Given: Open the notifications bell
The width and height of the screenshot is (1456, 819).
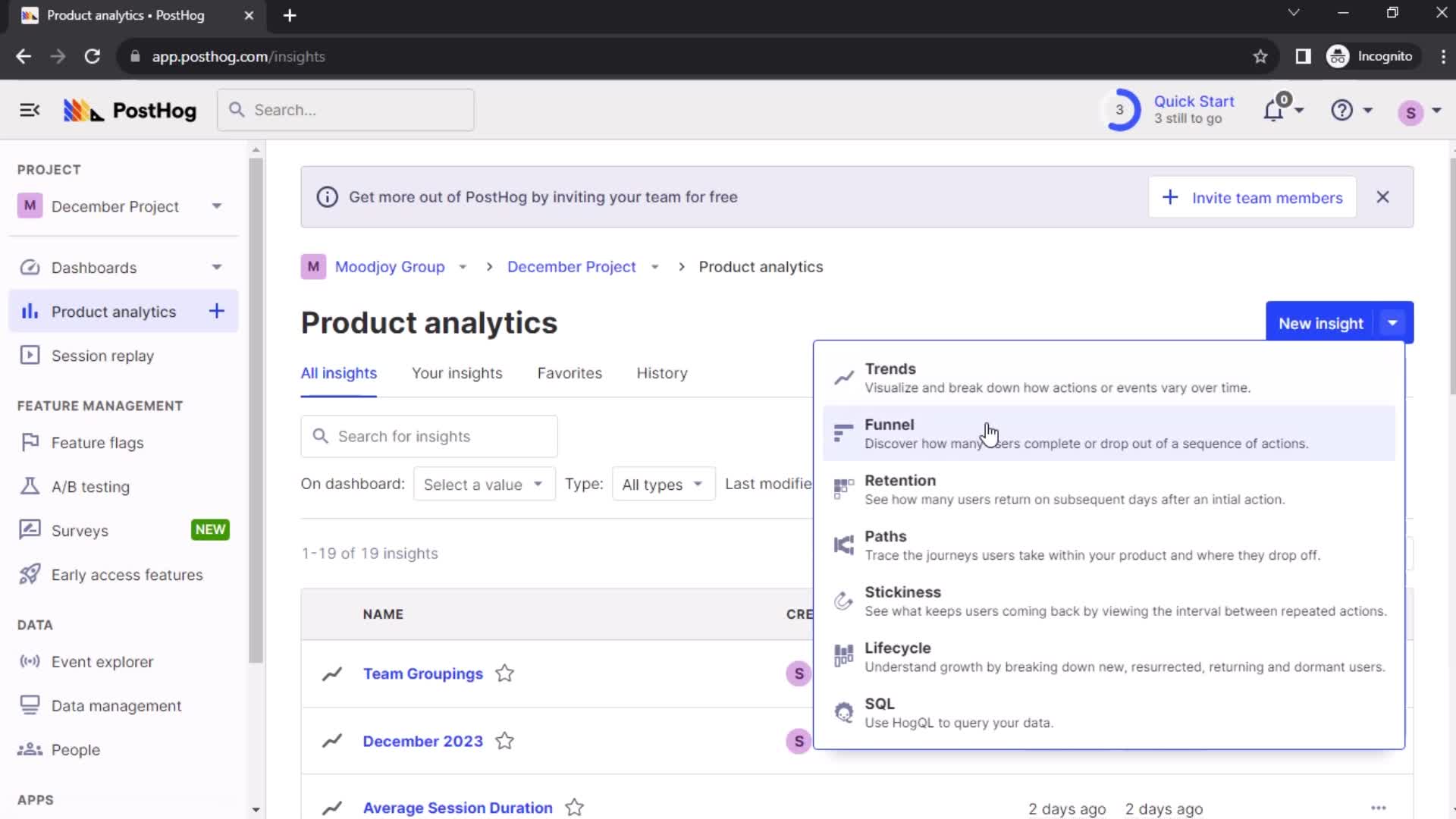Looking at the screenshot, I should [1274, 111].
